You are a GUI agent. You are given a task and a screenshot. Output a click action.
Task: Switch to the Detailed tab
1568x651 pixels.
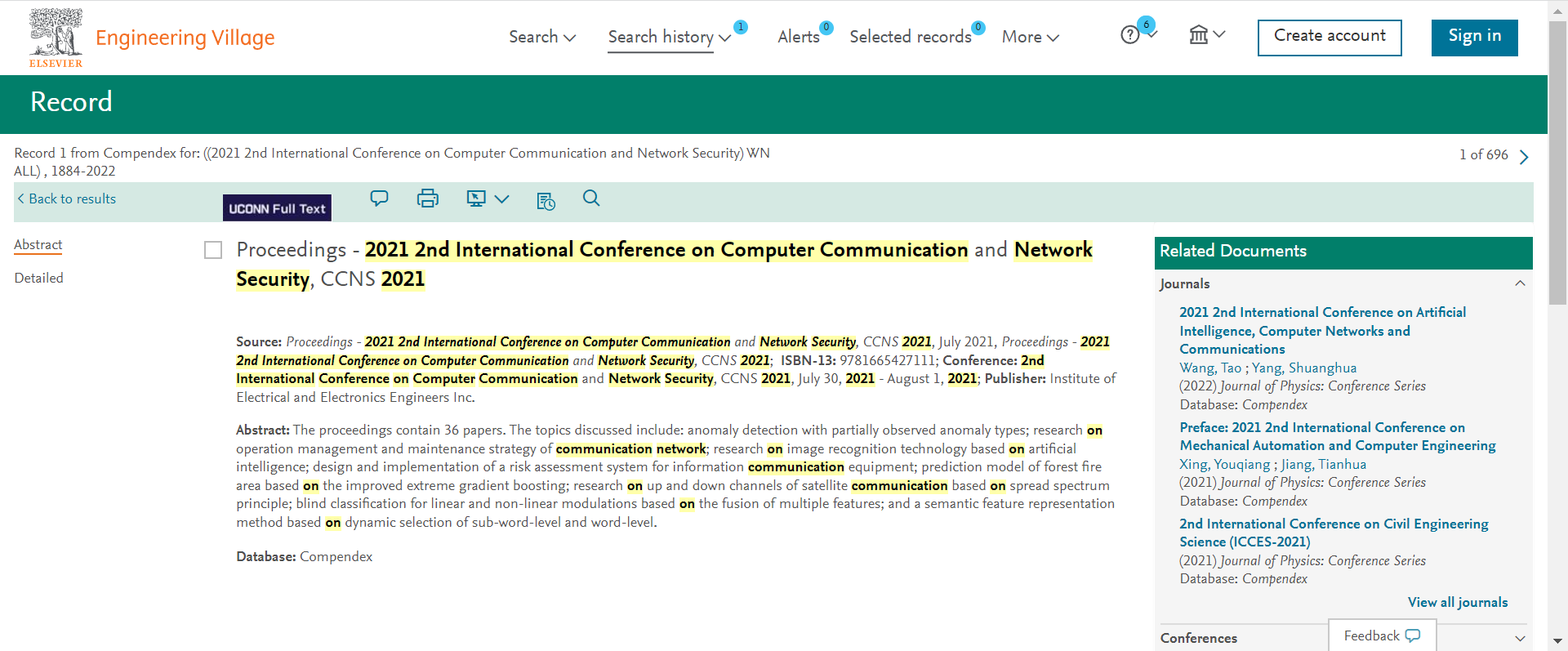[38, 278]
